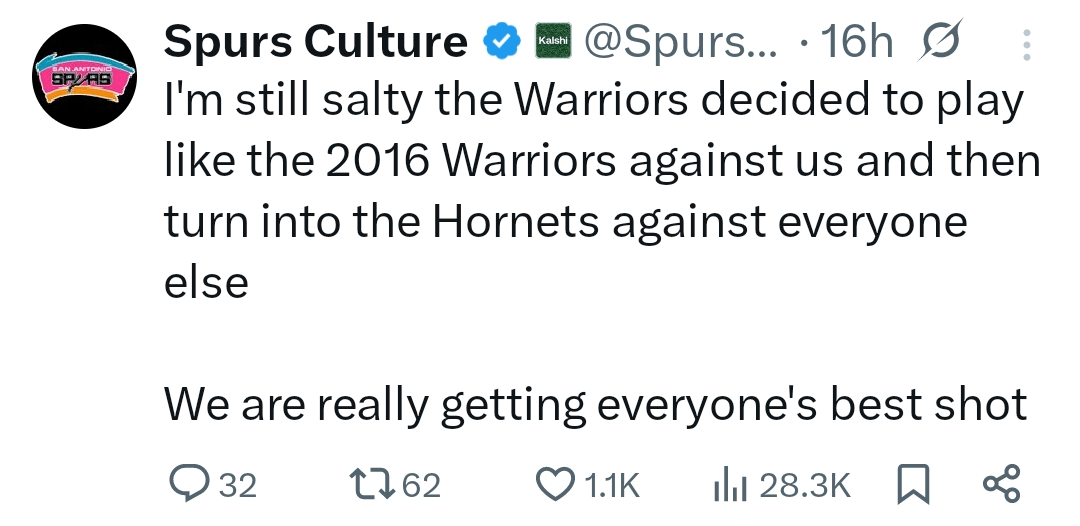Click the reply speech bubble icon
The width and height of the screenshot is (1080, 526).
click(x=187, y=485)
